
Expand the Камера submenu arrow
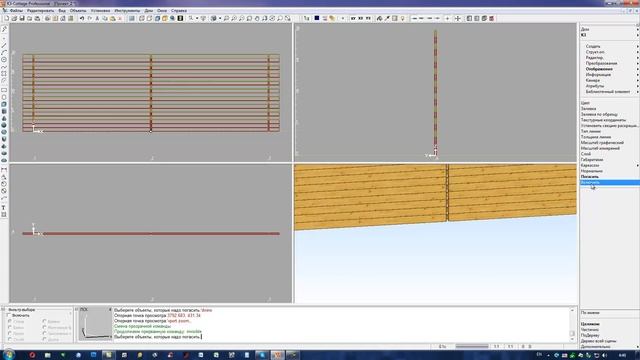(637, 80)
